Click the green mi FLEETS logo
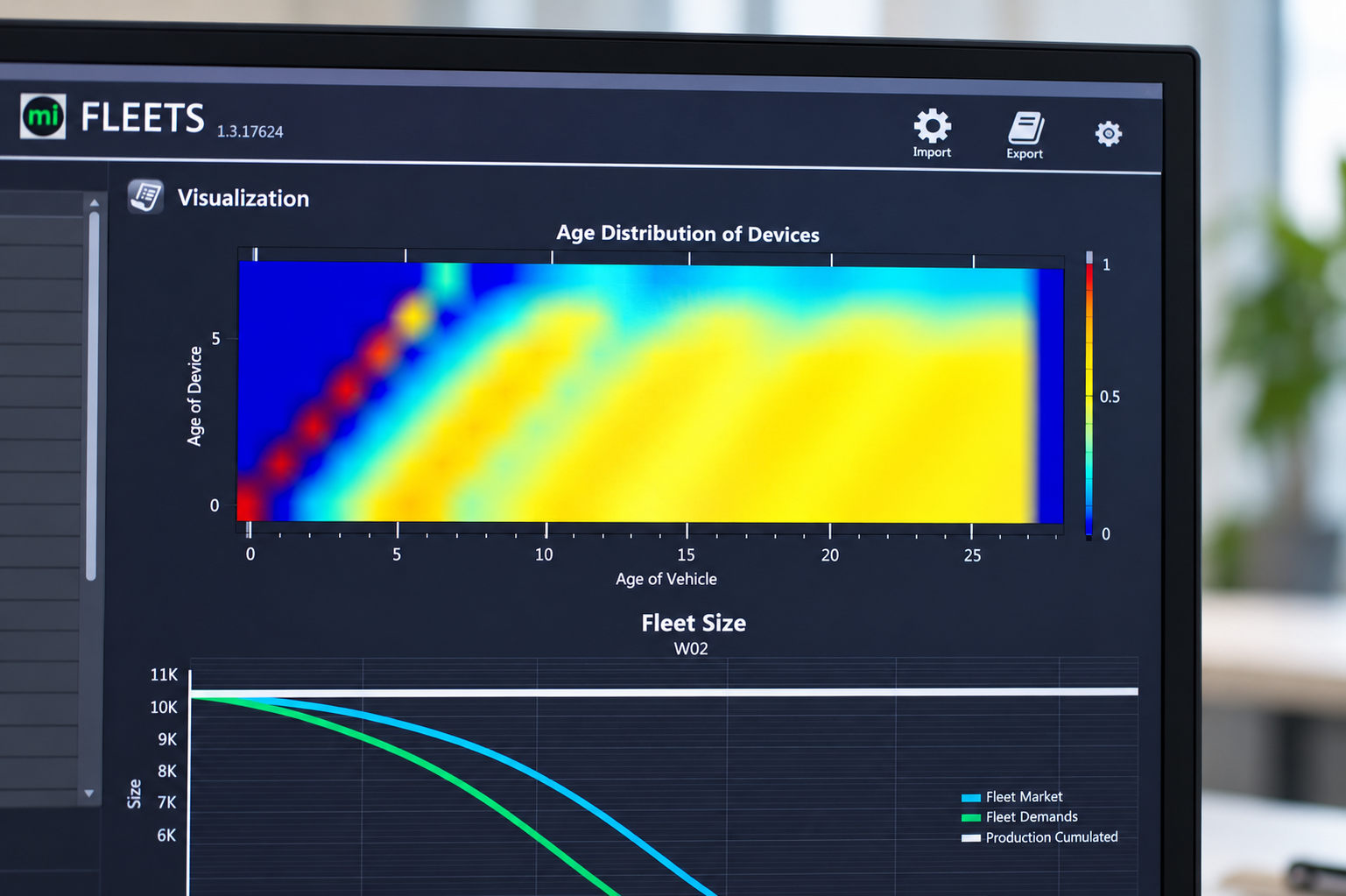The image size is (1346, 896). [43, 116]
